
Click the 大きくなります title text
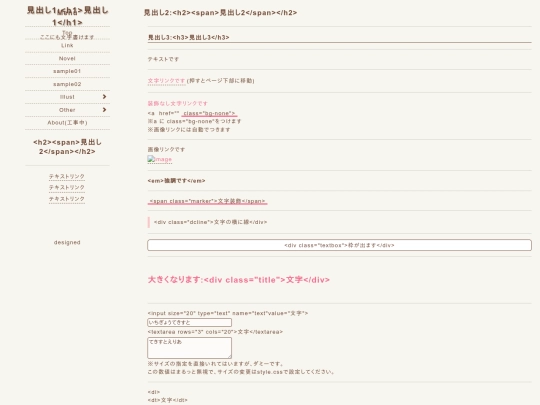tap(239, 280)
